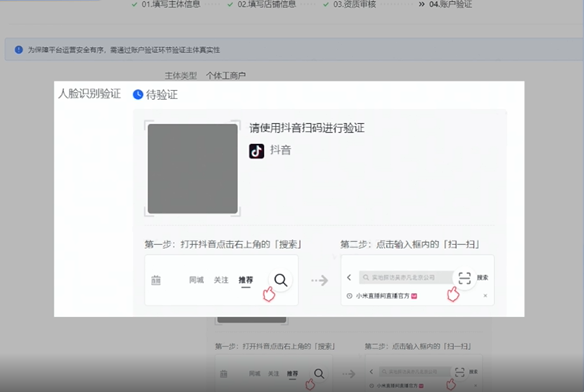Viewport: 584px width, 392px height.
Task: Select the 关注 tab on the background page
Action: pos(274,373)
